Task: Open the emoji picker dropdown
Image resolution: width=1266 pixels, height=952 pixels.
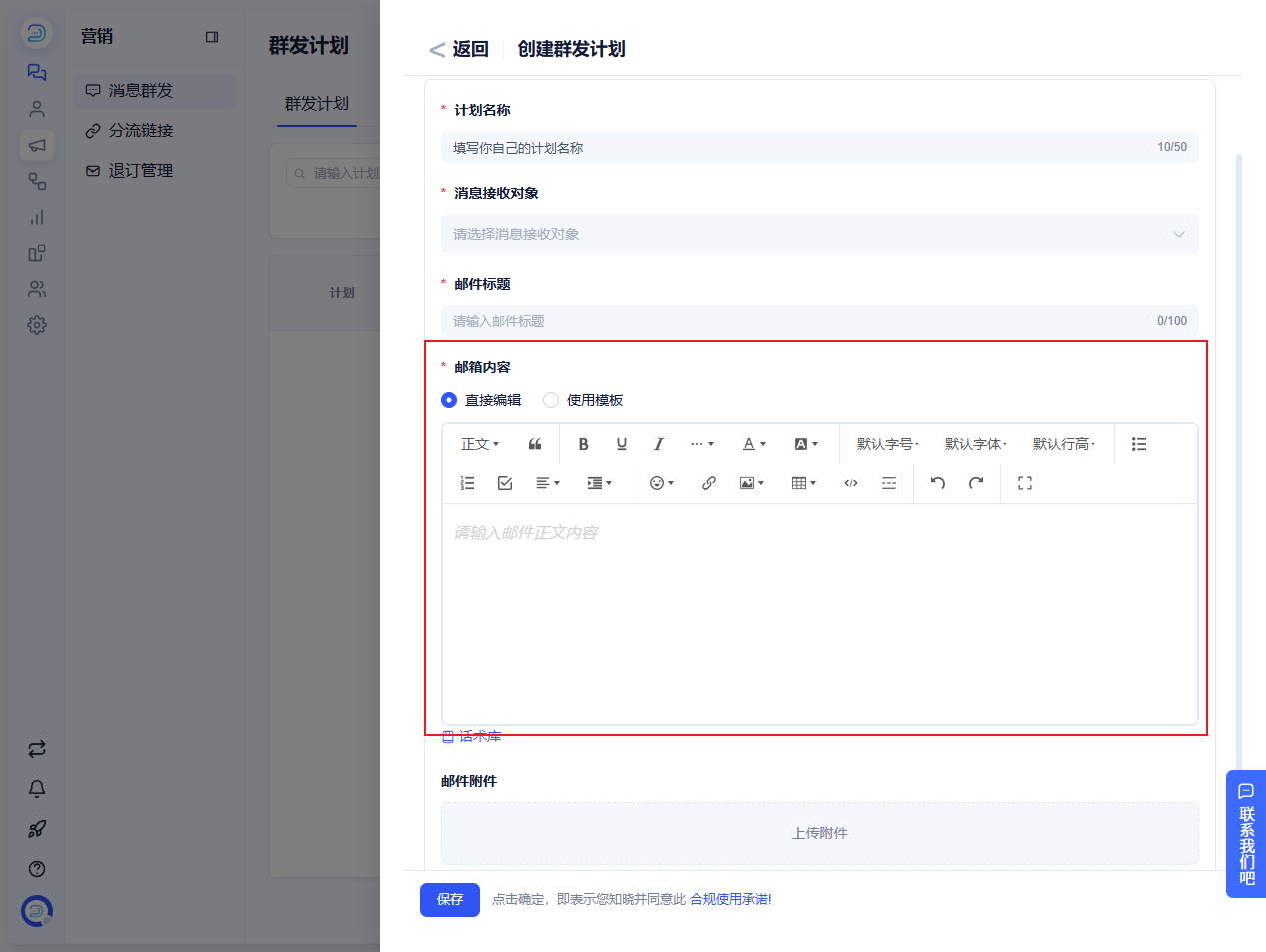Action: [662, 483]
